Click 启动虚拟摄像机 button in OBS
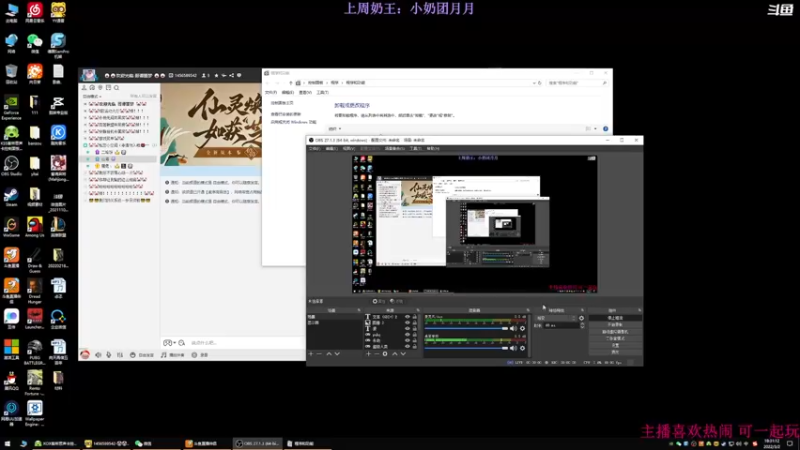Image resolution: width=800 pixels, height=450 pixels. pyautogui.click(x=615, y=332)
